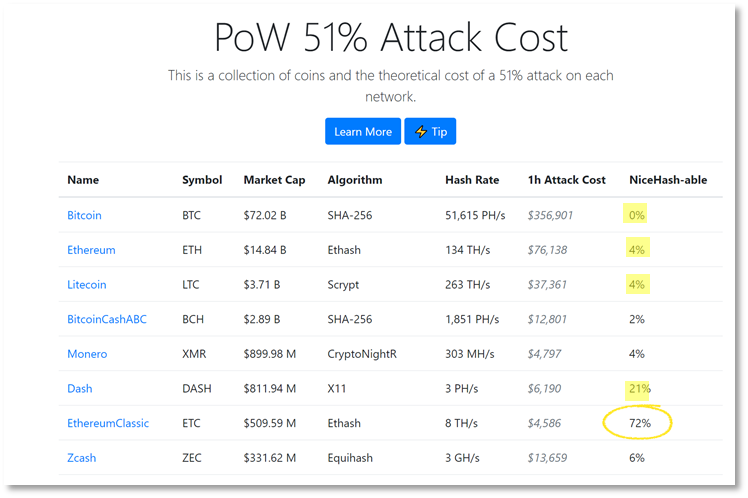The width and height of the screenshot is (748, 498).
Task: Click the Market Cap column header
Action: tap(274, 180)
